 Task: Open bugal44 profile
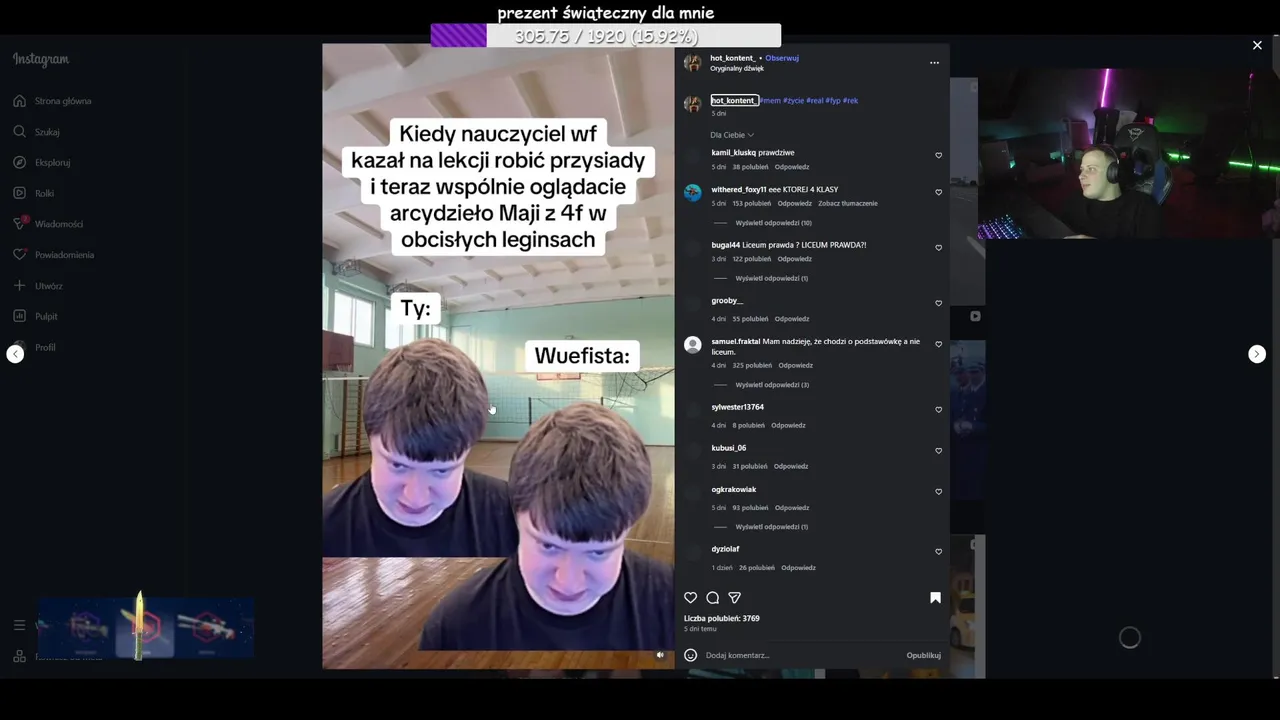(725, 245)
